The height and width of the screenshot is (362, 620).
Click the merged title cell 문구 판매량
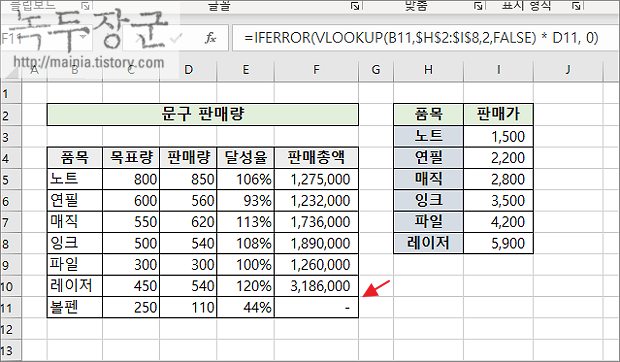tap(203, 115)
